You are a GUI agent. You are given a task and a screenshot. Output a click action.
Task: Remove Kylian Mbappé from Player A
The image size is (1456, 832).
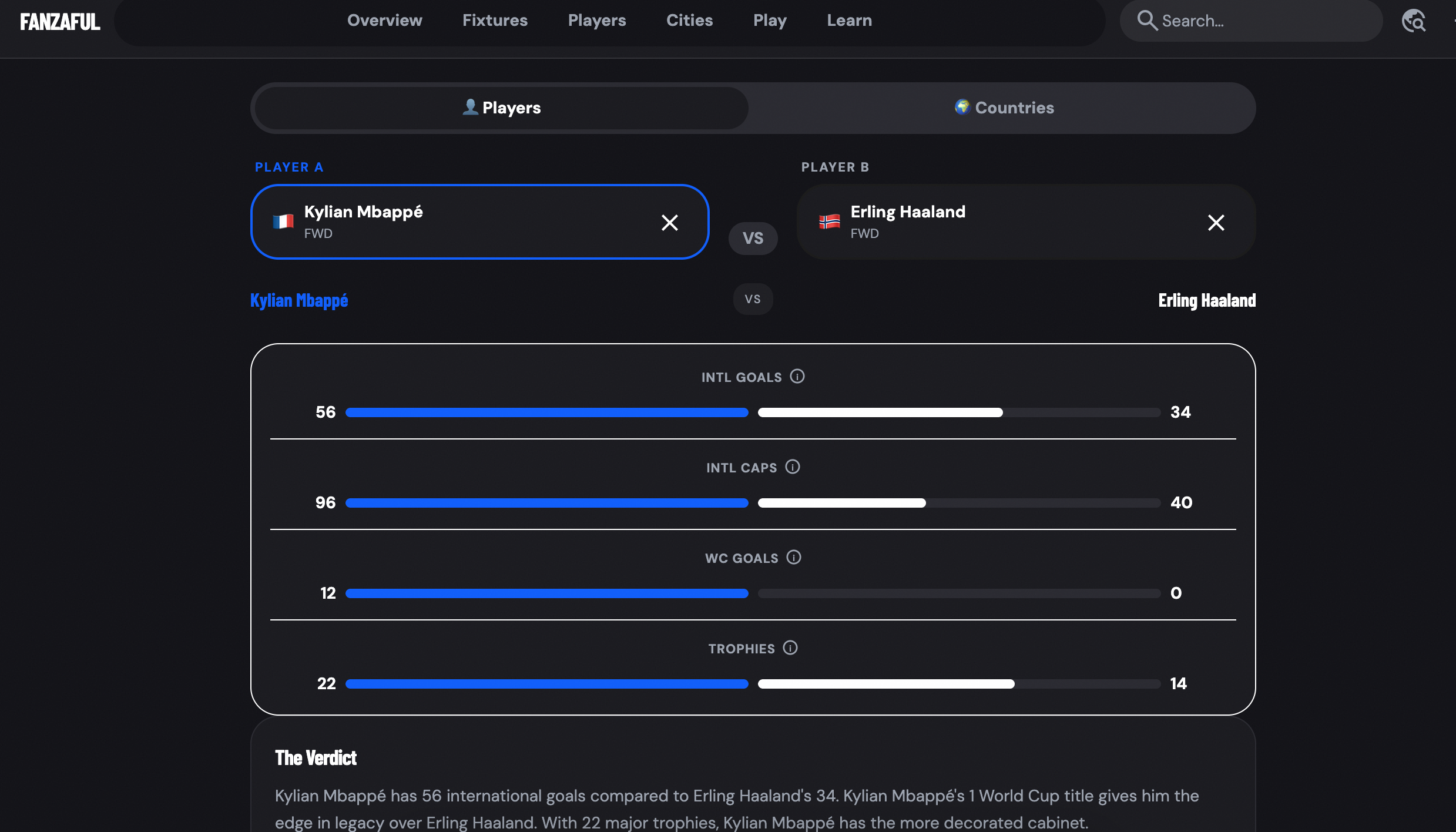coord(670,223)
